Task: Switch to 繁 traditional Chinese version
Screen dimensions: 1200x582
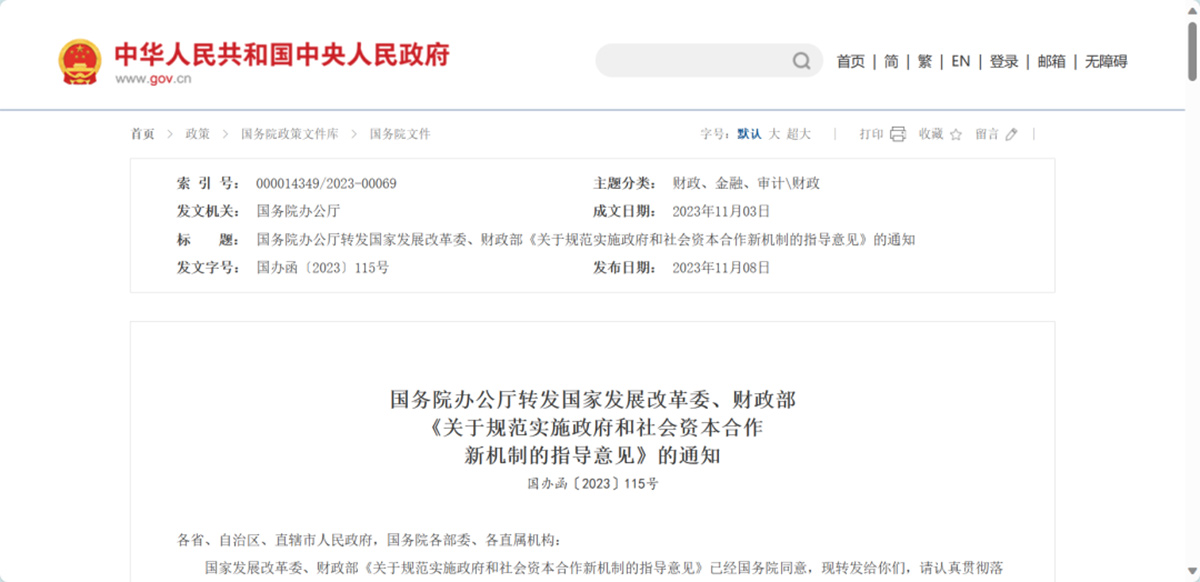Action: pyautogui.click(x=923, y=61)
